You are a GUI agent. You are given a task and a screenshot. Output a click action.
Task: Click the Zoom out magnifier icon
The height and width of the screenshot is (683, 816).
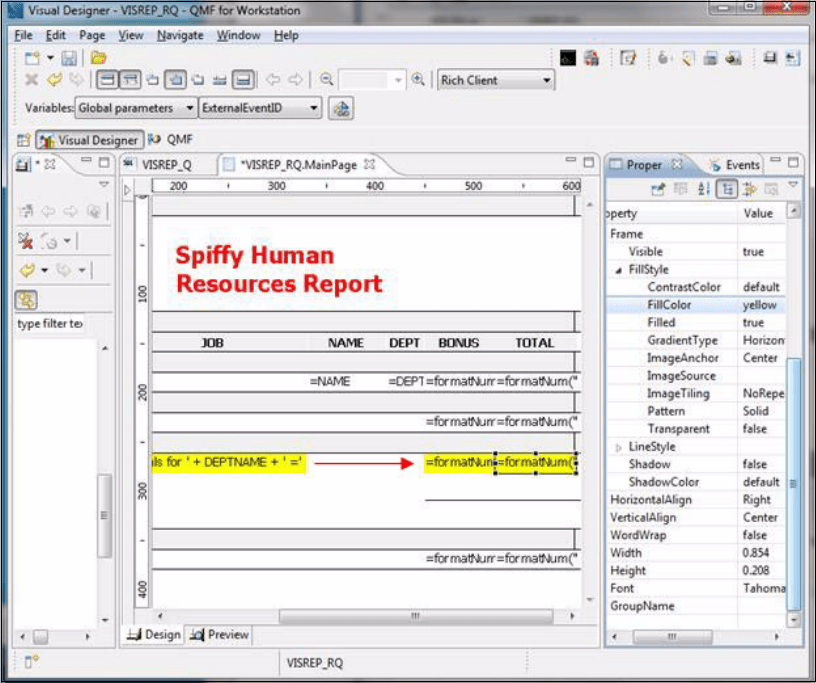pos(326,80)
